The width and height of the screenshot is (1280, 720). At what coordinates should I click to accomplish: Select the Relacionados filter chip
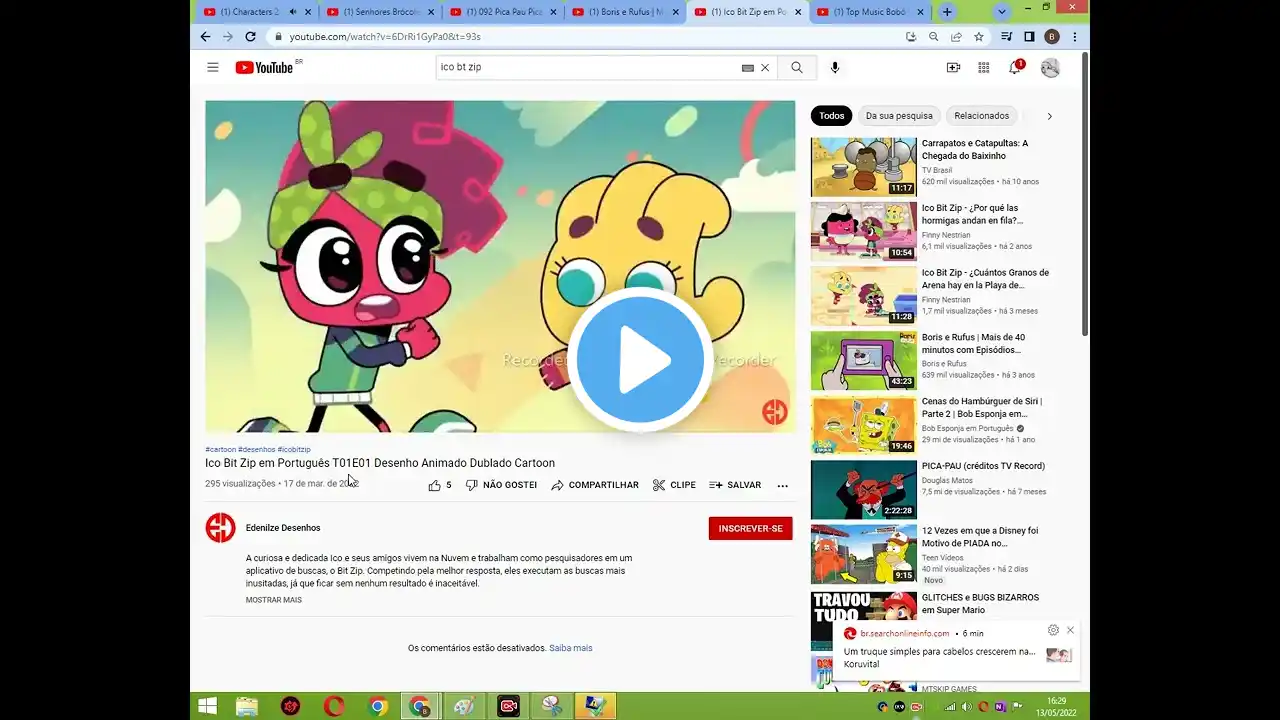pos(982,116)
